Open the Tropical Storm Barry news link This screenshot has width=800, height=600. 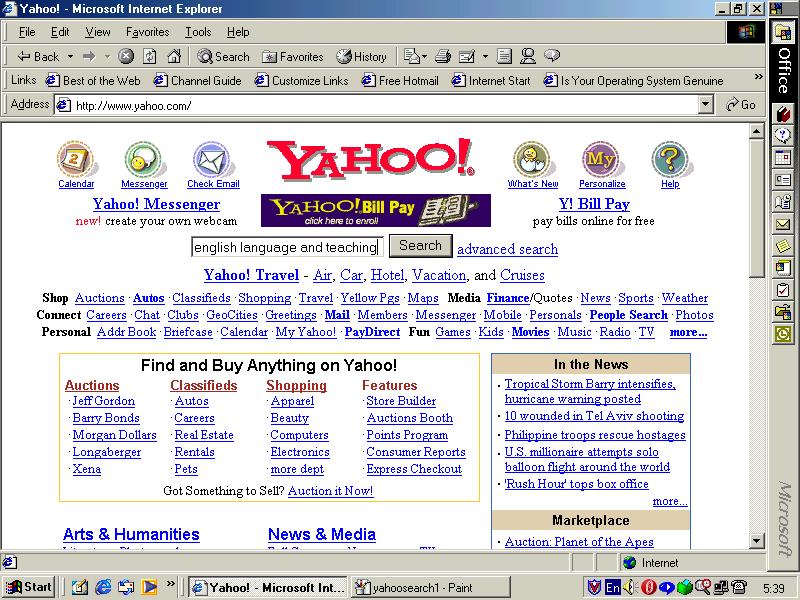(590, 391)
